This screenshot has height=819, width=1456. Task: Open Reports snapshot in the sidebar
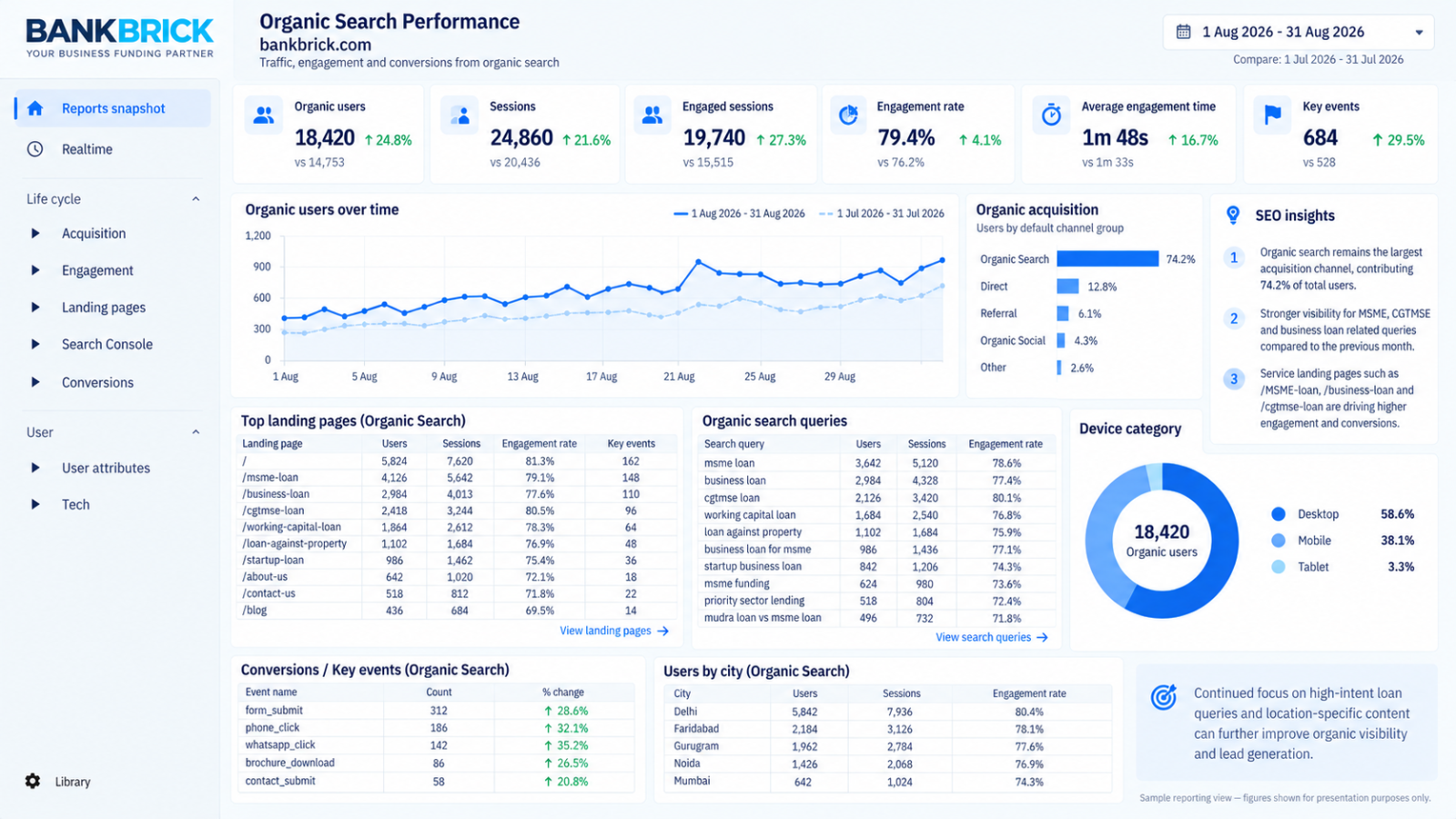pos(113,108)
